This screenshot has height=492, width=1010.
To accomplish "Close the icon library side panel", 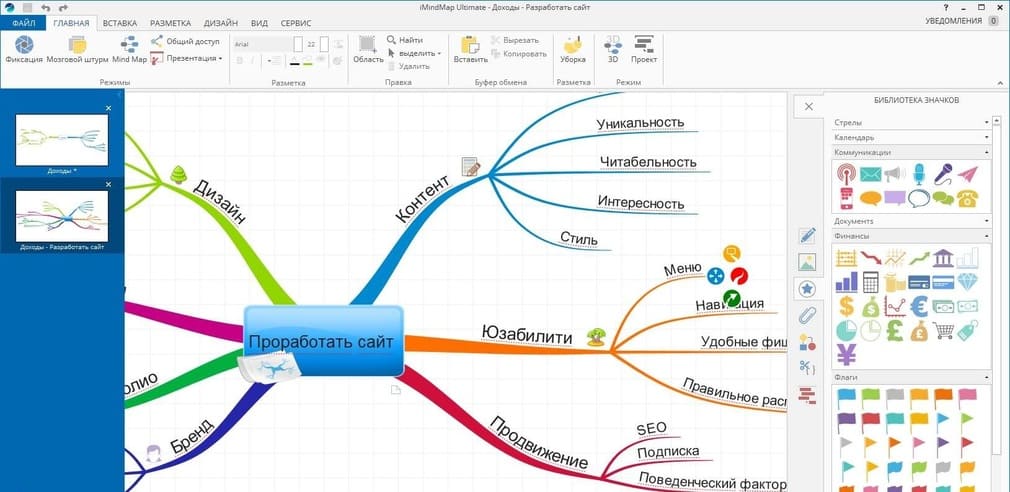I will pos(809,107).
